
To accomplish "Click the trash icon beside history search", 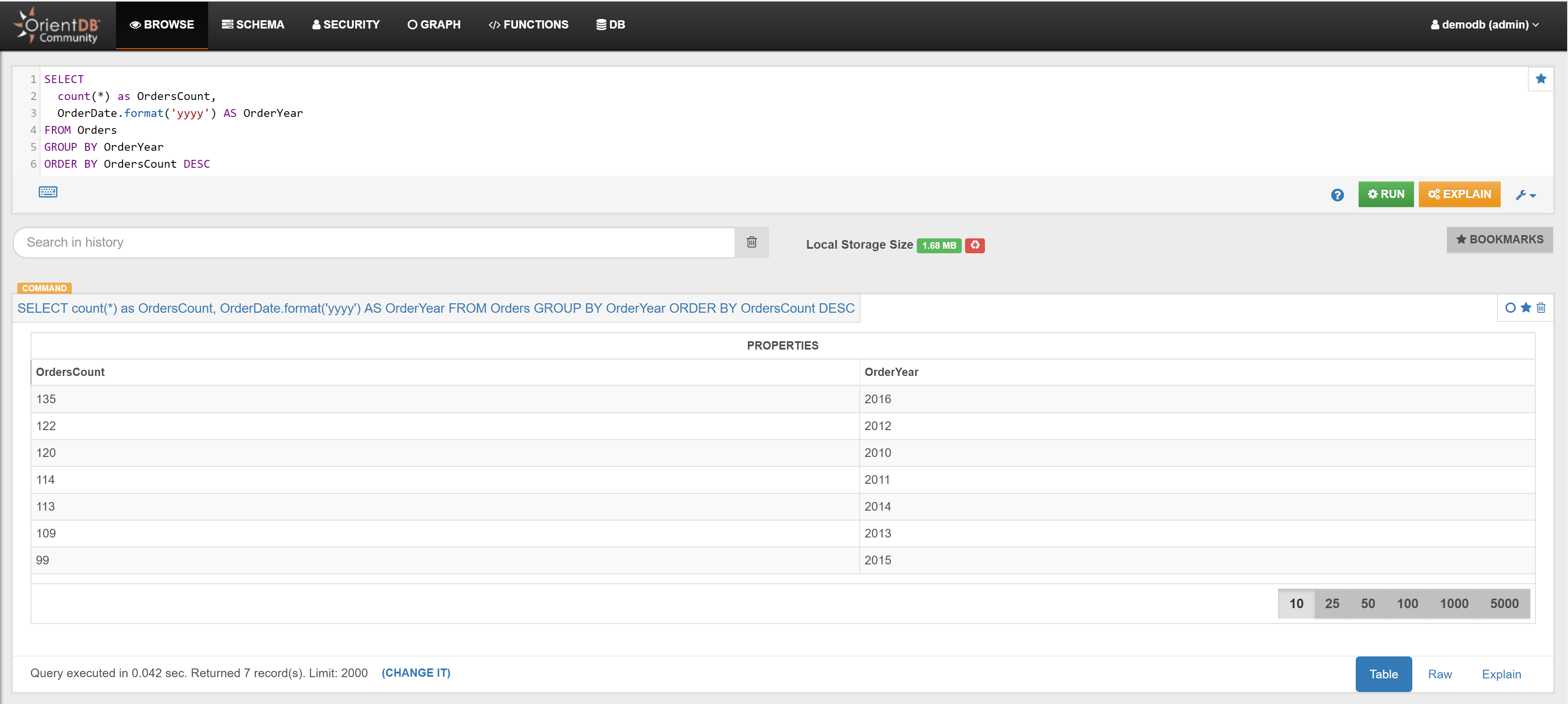I will coord(751,243).
